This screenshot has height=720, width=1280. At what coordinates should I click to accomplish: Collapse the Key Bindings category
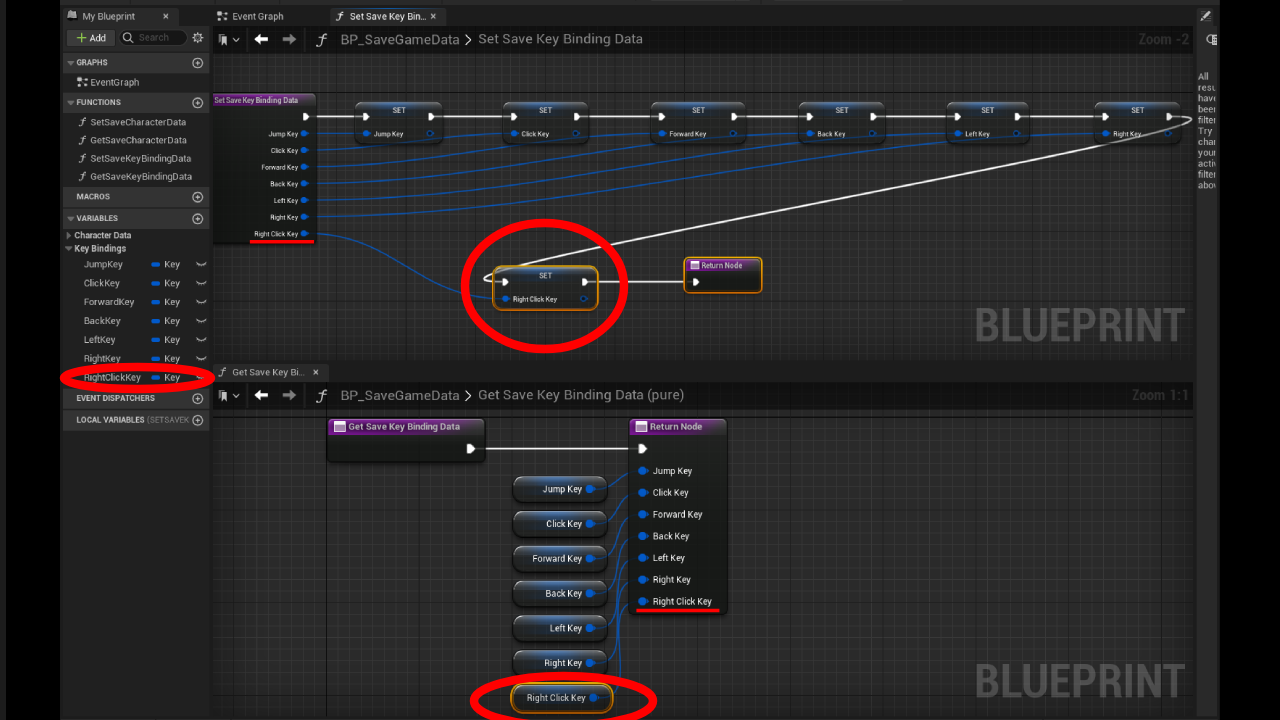click(69, 248)
